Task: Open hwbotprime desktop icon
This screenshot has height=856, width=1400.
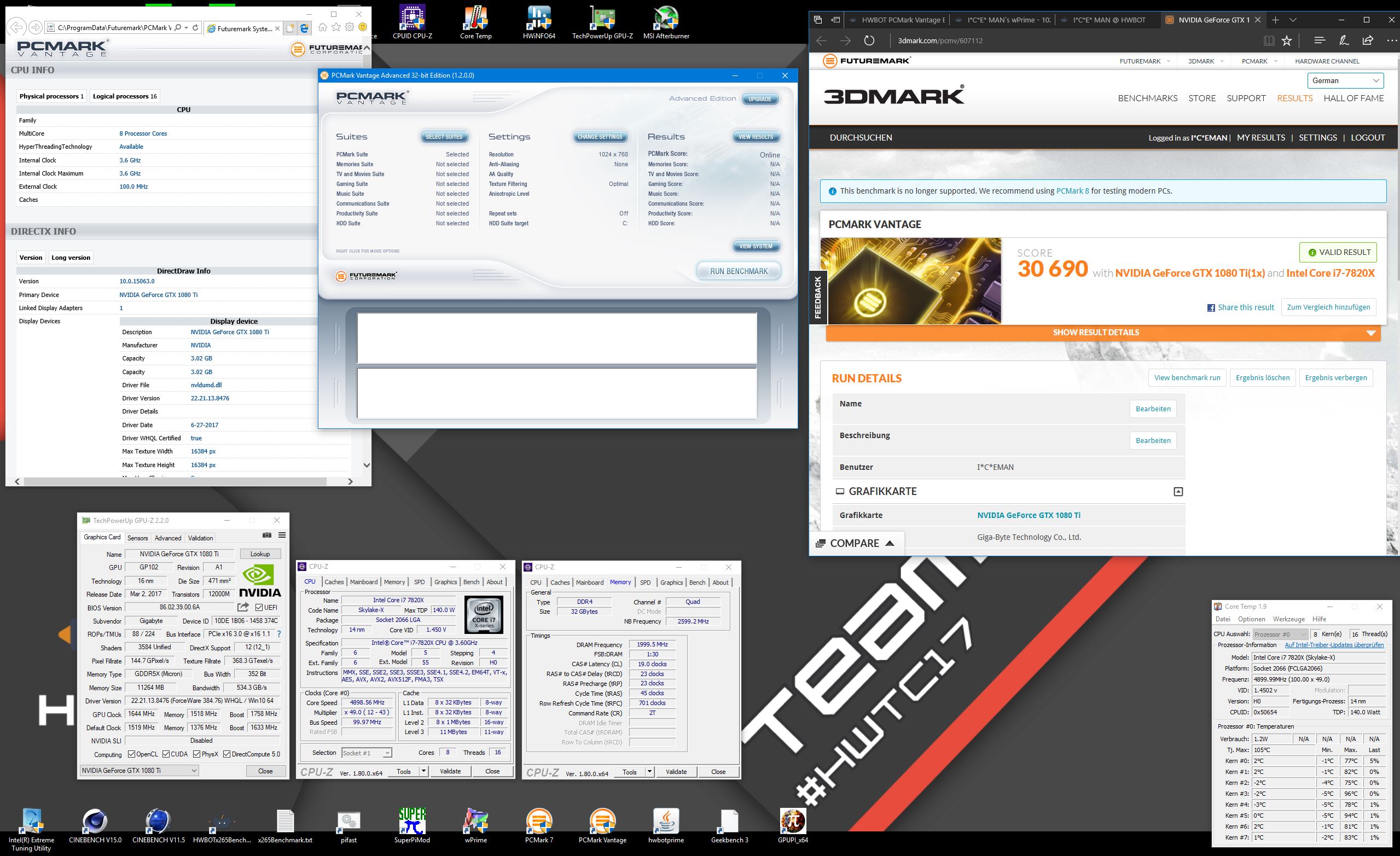Action: point(666,825)
